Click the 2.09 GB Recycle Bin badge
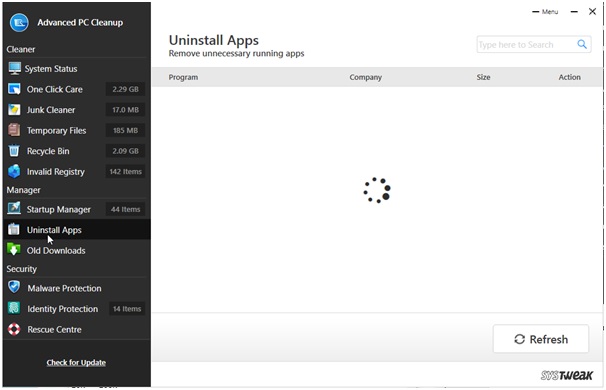 tap(125, 151)
